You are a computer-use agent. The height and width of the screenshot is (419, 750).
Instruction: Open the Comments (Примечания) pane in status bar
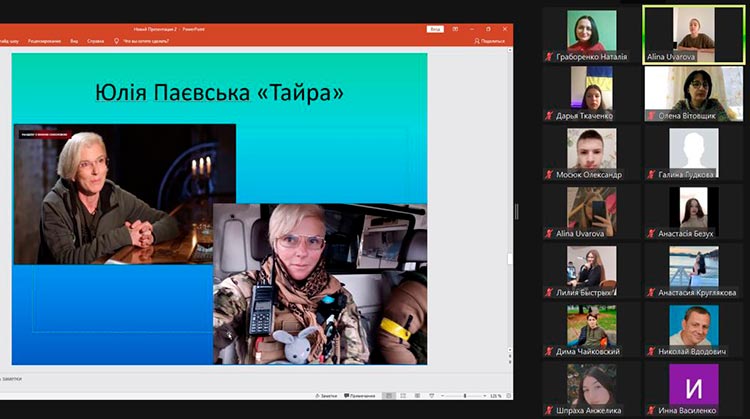coord(358,396)
